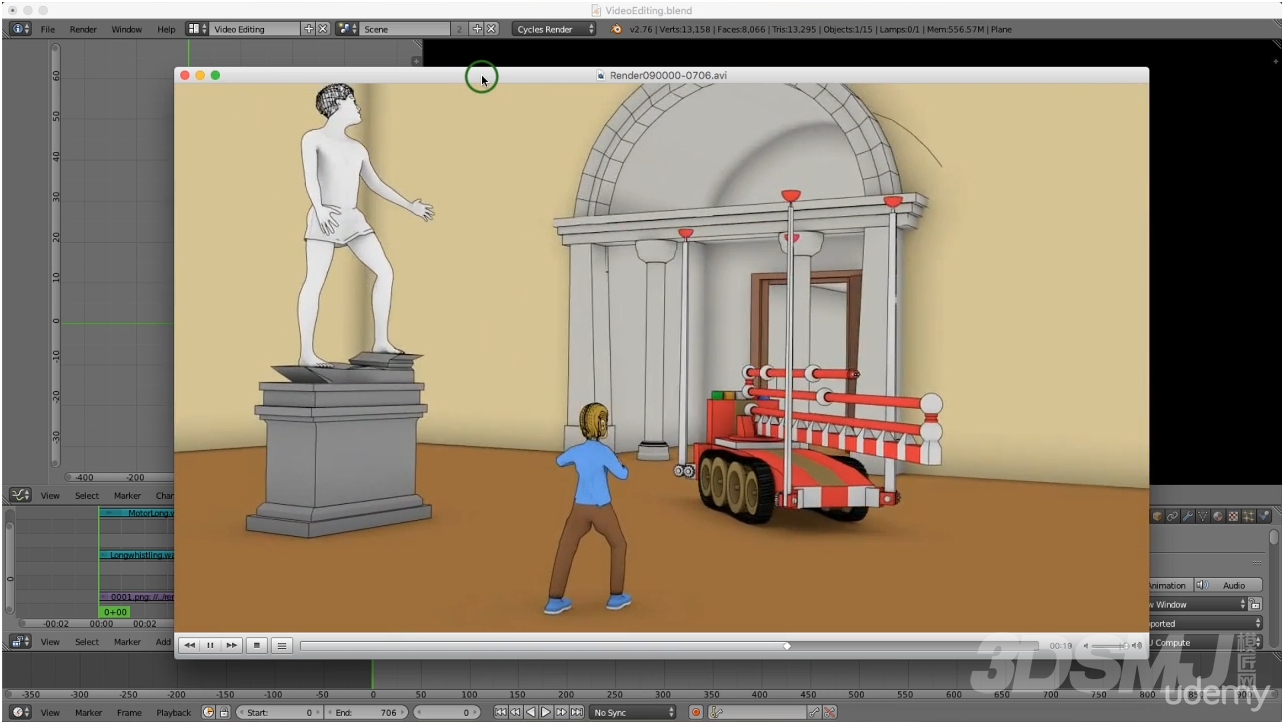
Task: Open the File menu
Action: (x=48, y=29)
